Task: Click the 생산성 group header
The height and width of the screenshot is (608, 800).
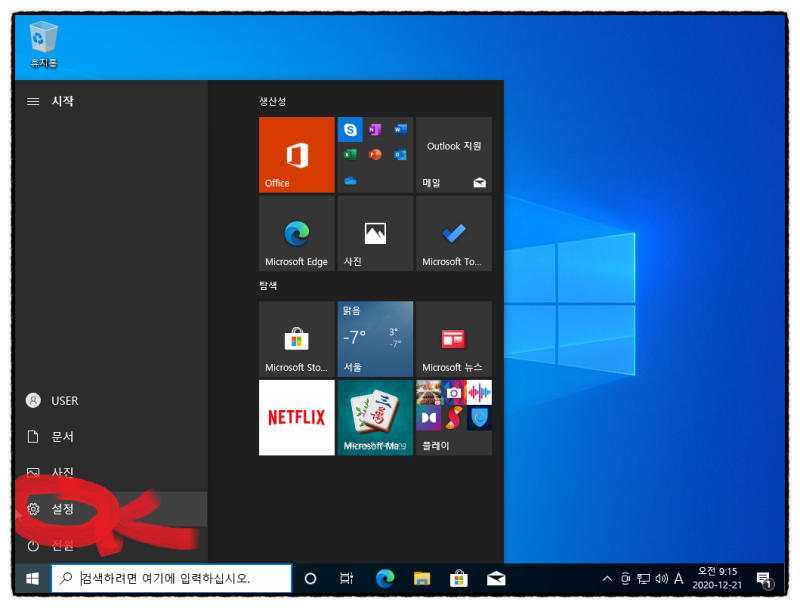Action: point(272,101)
